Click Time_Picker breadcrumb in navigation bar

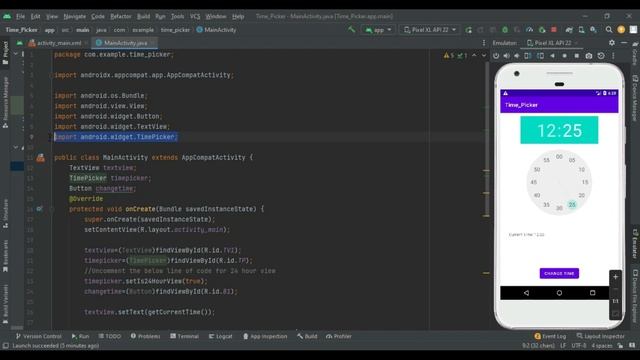click(21, 30)
